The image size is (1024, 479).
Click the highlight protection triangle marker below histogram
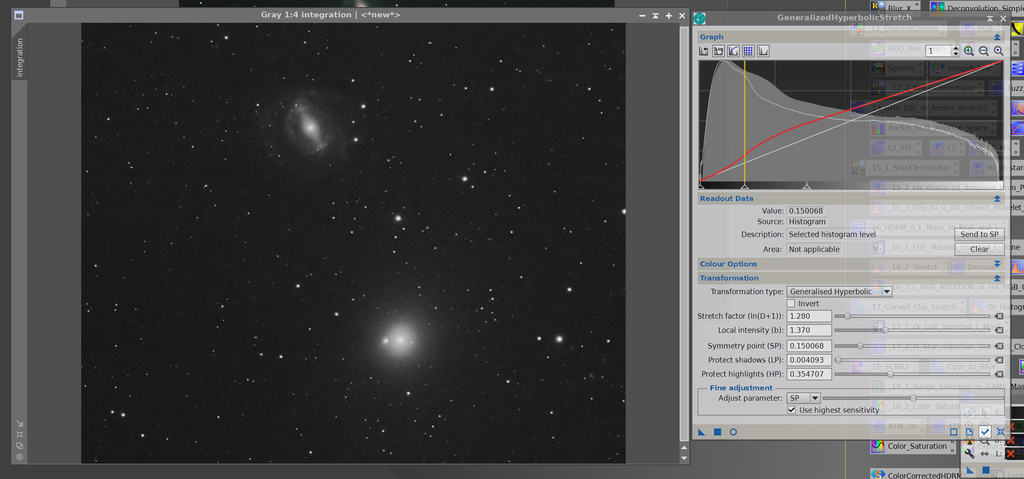click(806, 186)
